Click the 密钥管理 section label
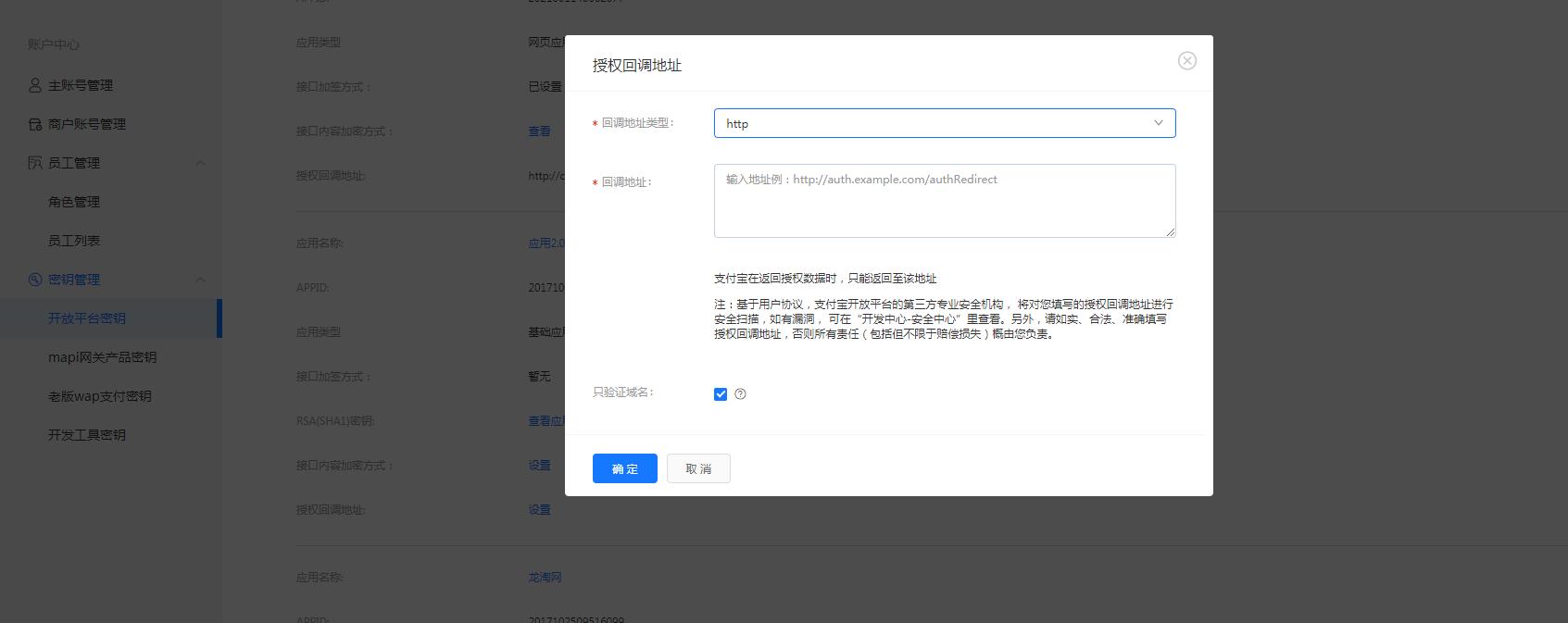 click(74, 280)
